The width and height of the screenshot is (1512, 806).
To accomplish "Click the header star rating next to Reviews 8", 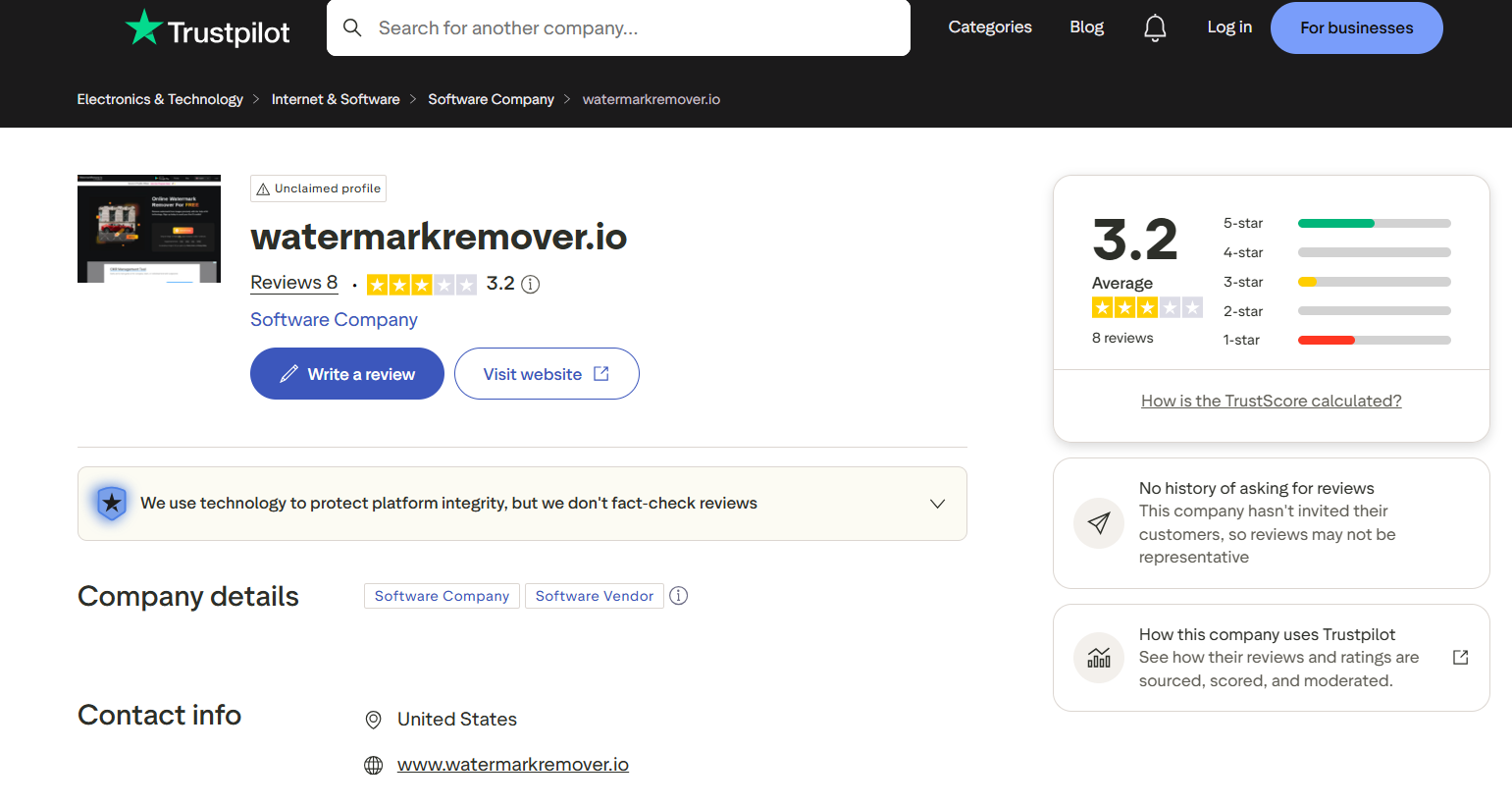I will (422, 285).
